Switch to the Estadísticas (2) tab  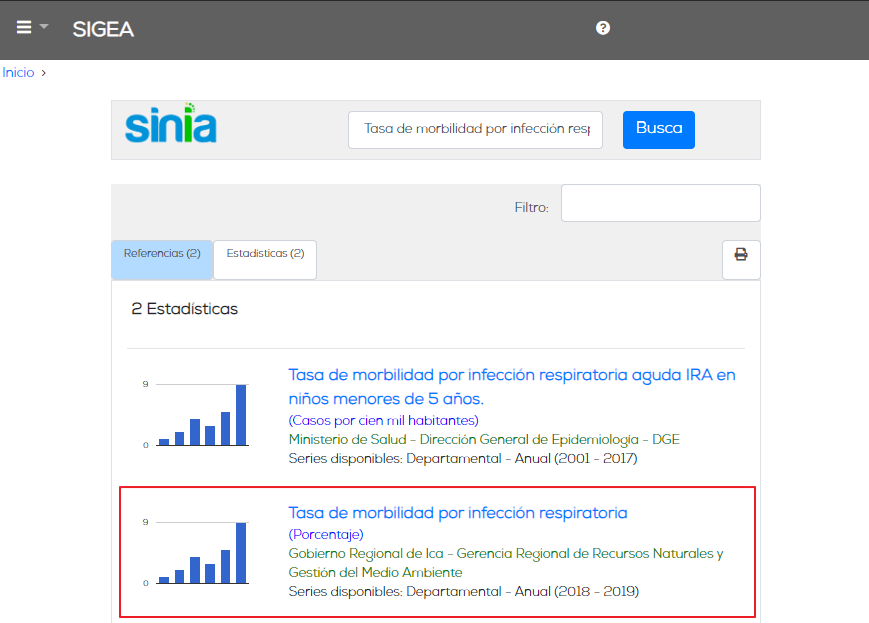[265, 259]
